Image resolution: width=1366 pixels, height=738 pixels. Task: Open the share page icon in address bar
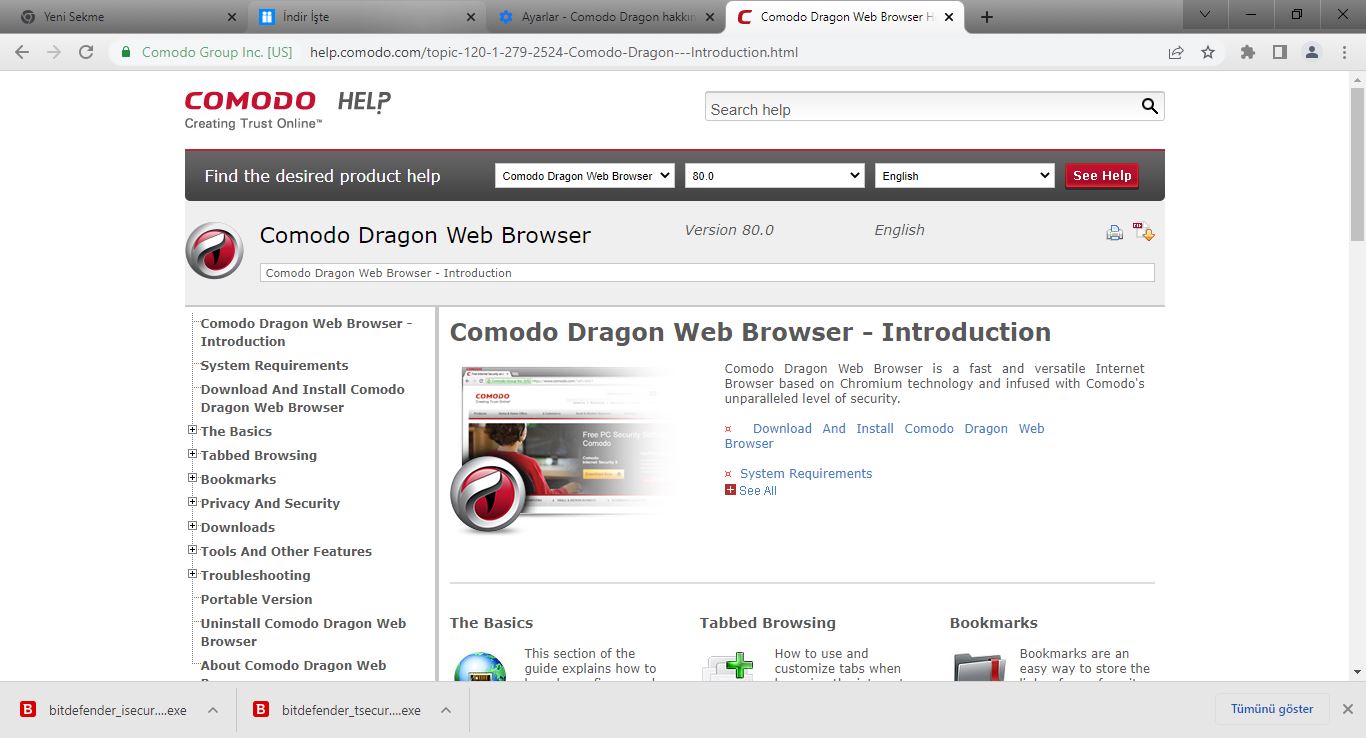[1176, 52]
